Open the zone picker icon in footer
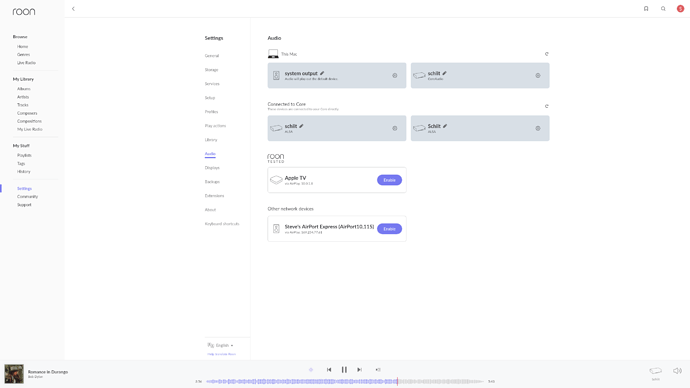This screenshot has width=690, height=388. 656,371
